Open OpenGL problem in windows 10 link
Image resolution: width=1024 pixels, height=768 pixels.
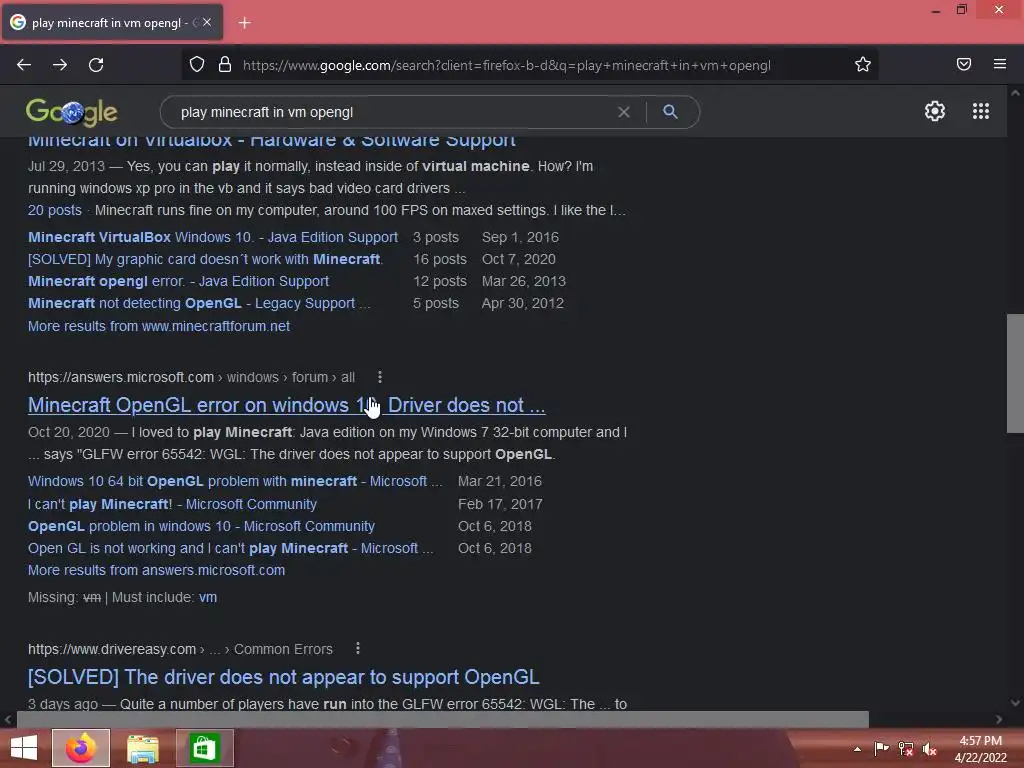(201, 526)
